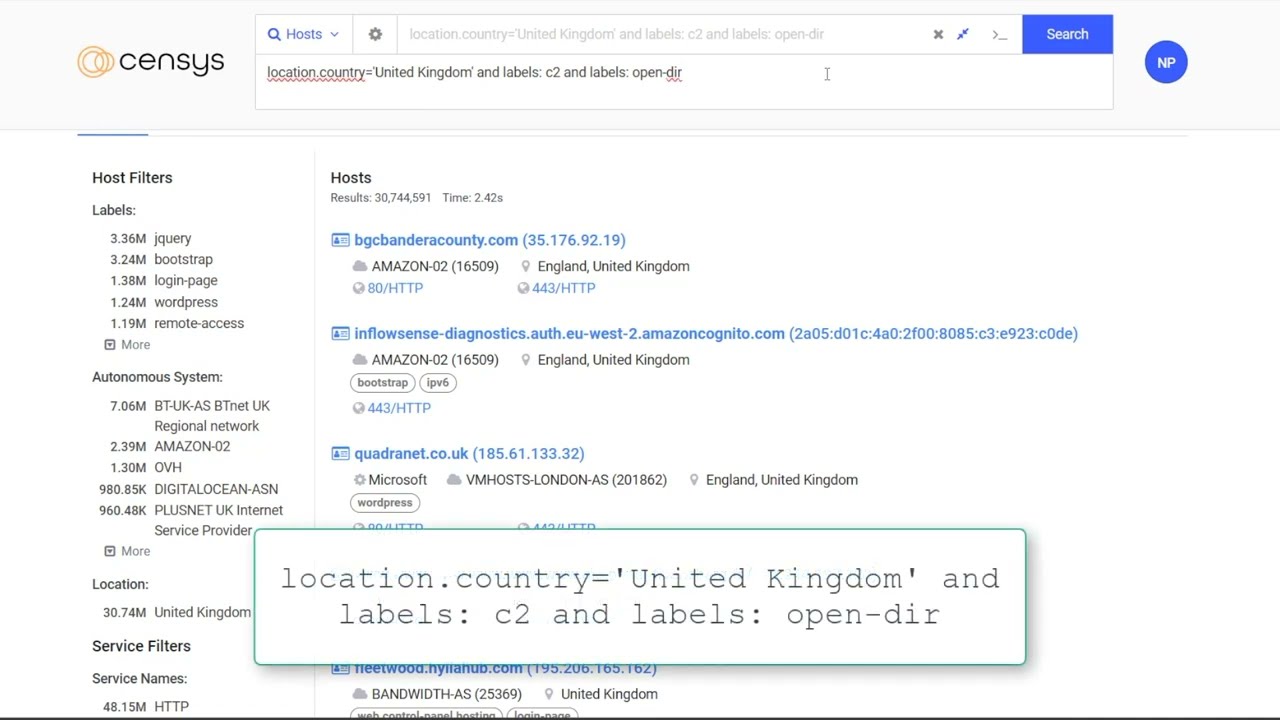Open inflowsense-diagnostics amazoncognito host
Viewport: 1280px width, 720px height.
716,334
